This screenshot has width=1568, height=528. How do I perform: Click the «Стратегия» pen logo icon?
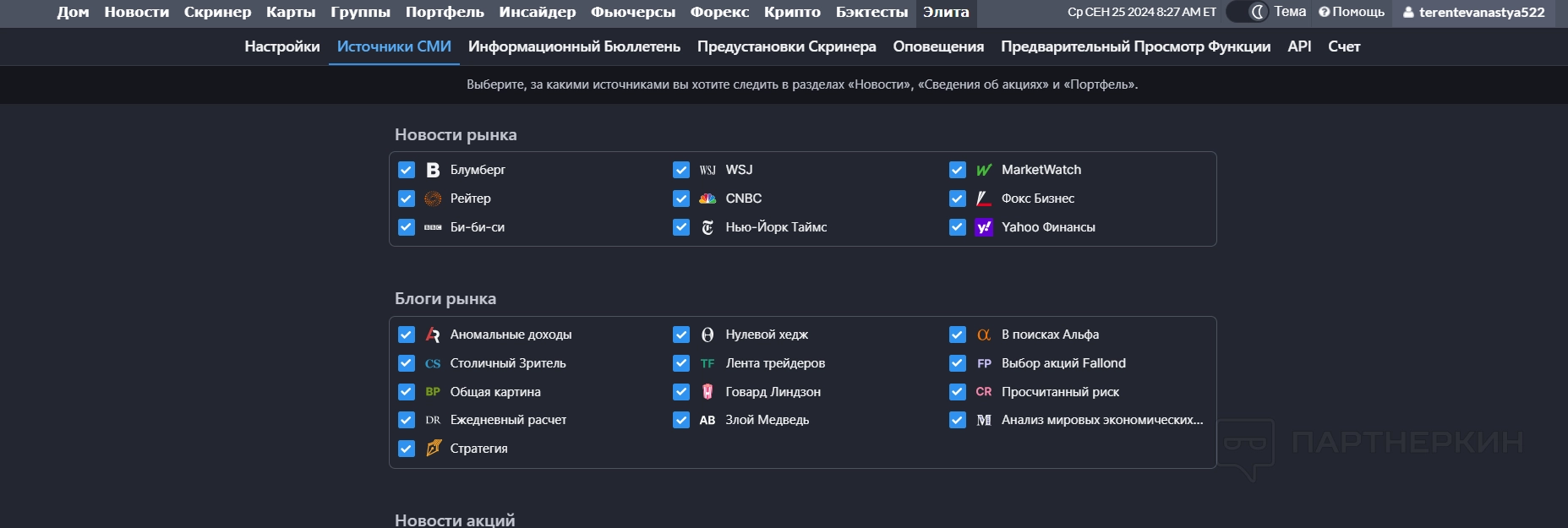click(x=433, y=449)
